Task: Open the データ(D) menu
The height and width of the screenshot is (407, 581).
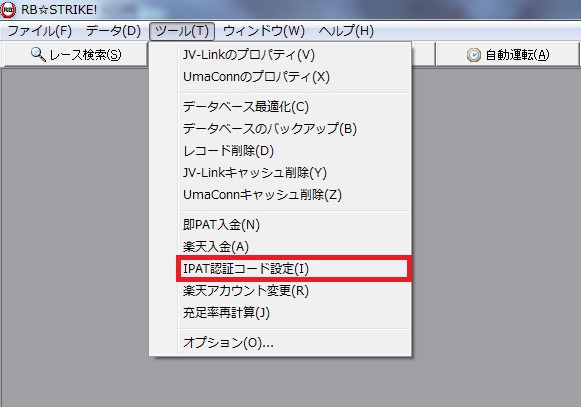Action: point(113,31)
